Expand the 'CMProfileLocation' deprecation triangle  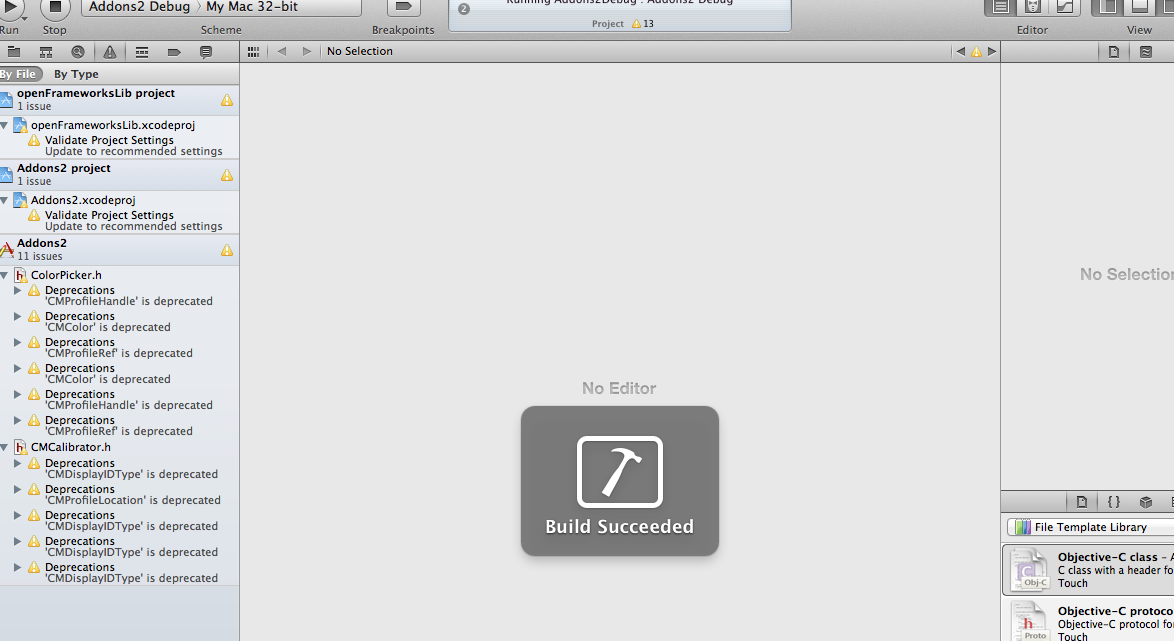click(x=17, y=489)
